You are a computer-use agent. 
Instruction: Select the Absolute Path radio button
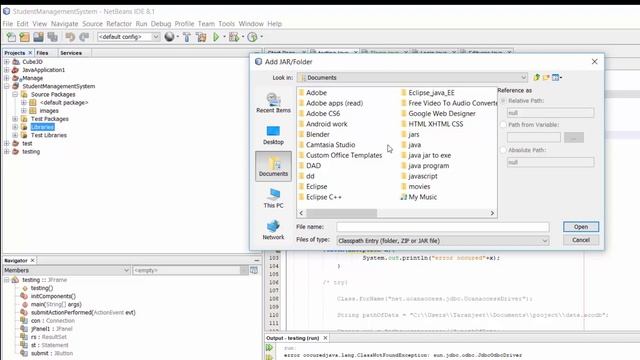[503, 150]
